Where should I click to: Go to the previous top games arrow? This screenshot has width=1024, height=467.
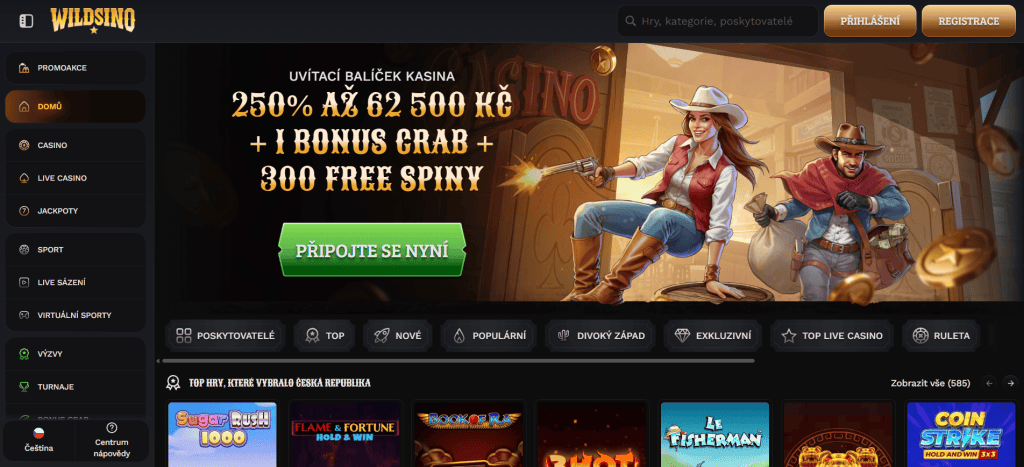[989, 383]
